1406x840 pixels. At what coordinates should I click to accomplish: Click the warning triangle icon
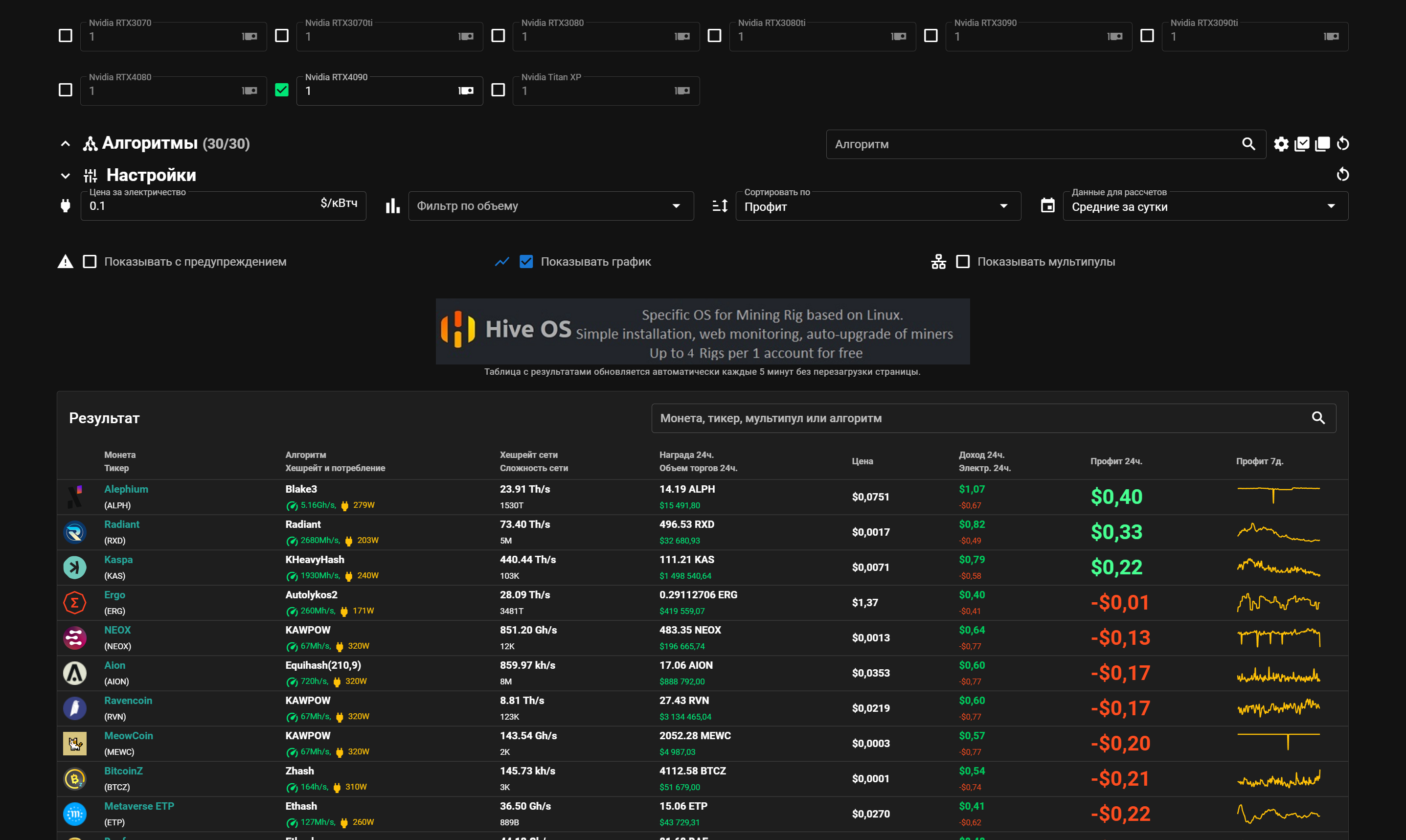click(x=66, y=262)
